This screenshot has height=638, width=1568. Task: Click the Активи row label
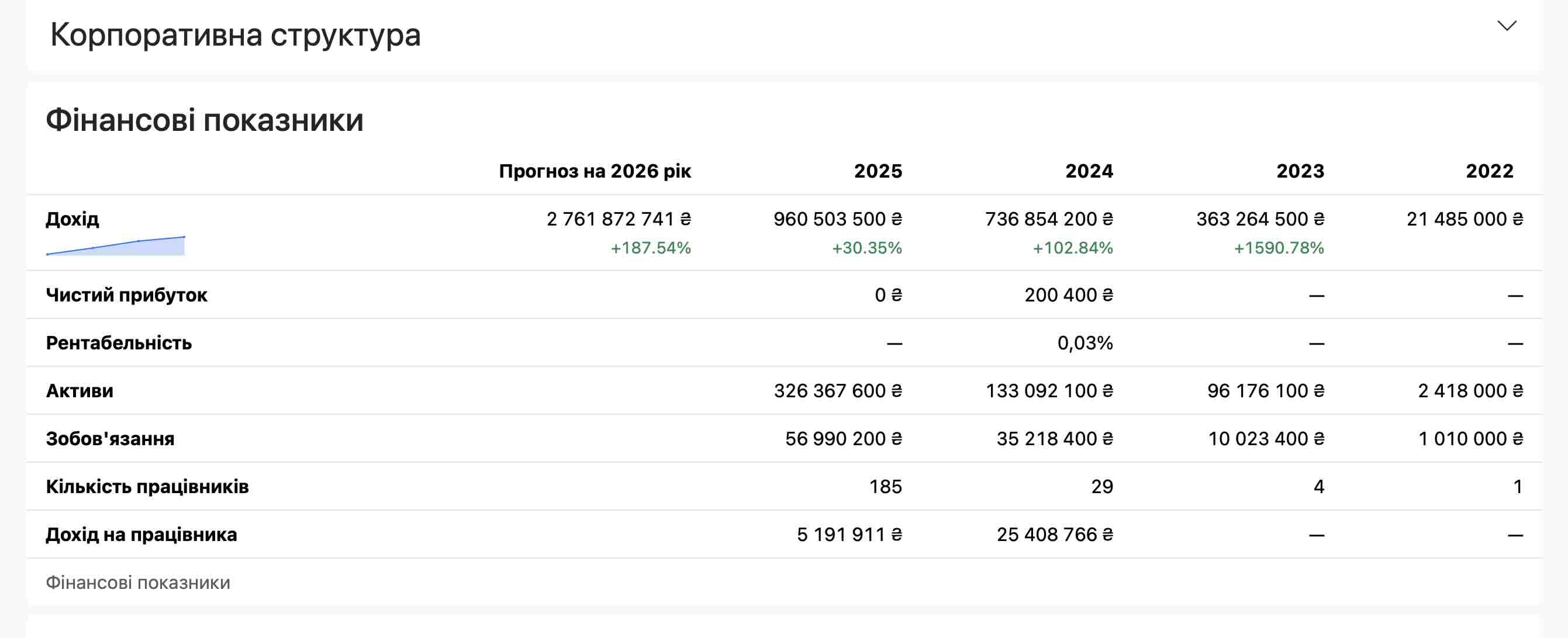[x=80, y=390]
